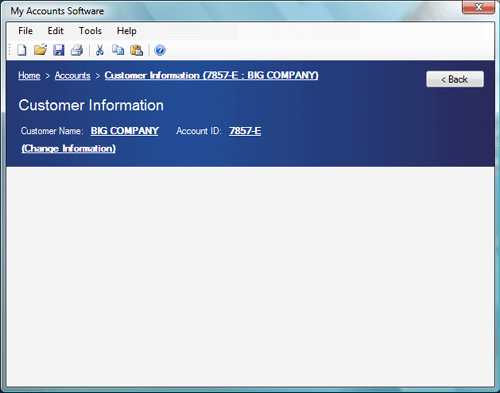Open help via the blue question icon
The height and width of the screenshot is (393, 500).
tap(160, 50)
